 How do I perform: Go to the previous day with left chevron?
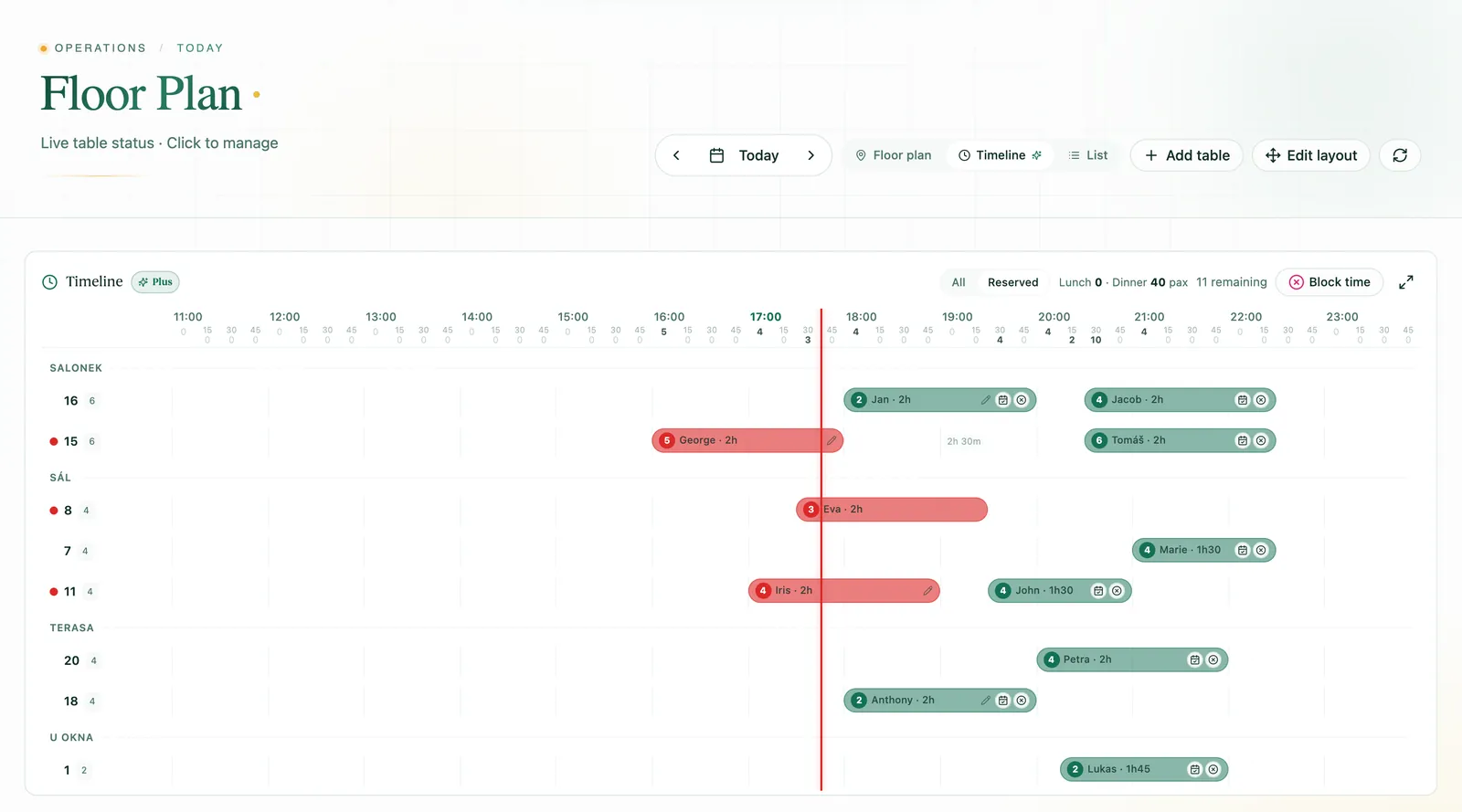(676, 155)
